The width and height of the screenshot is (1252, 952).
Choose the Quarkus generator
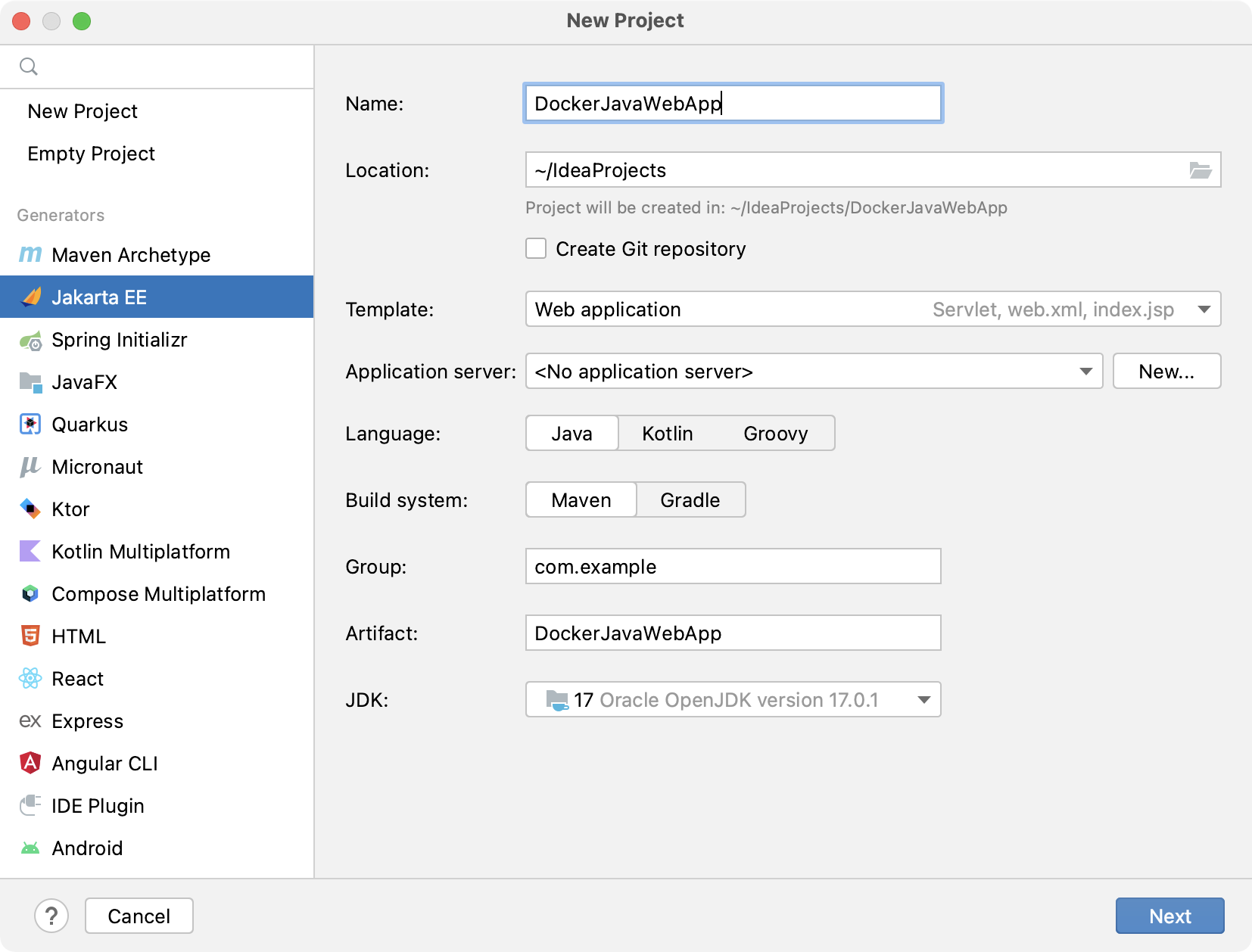[89, 425]
